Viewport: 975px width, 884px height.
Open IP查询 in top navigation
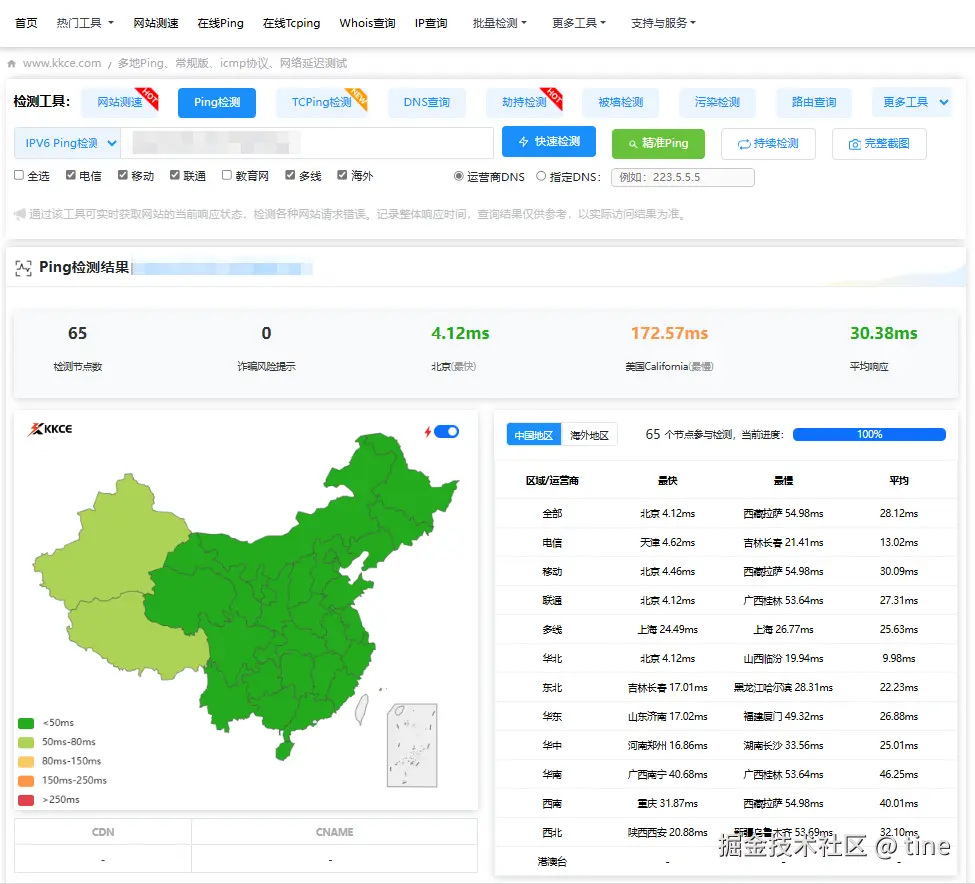pyautogui.click(x=431, y=23)
